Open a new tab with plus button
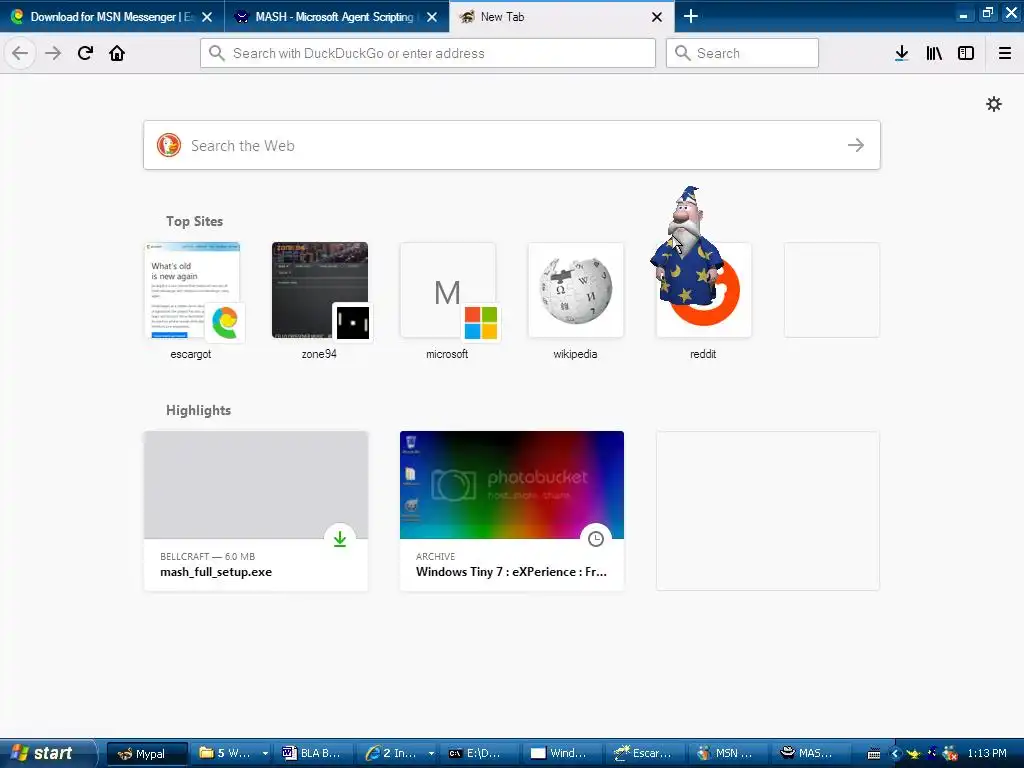1024x768 pixels. [x=690, y=16]
